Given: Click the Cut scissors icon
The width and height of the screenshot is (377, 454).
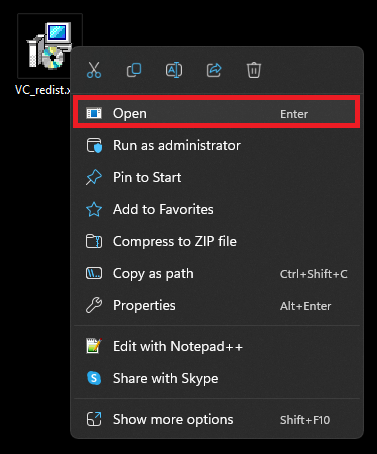Looking at the screenshot, I should tap(94, 70).
